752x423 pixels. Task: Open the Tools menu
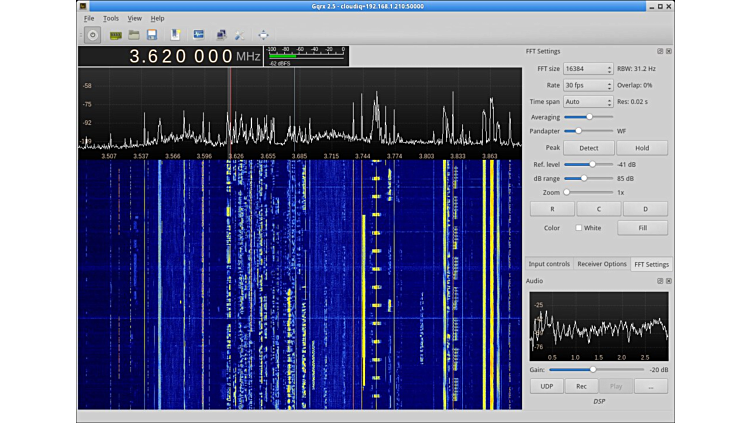pos(111,18)
